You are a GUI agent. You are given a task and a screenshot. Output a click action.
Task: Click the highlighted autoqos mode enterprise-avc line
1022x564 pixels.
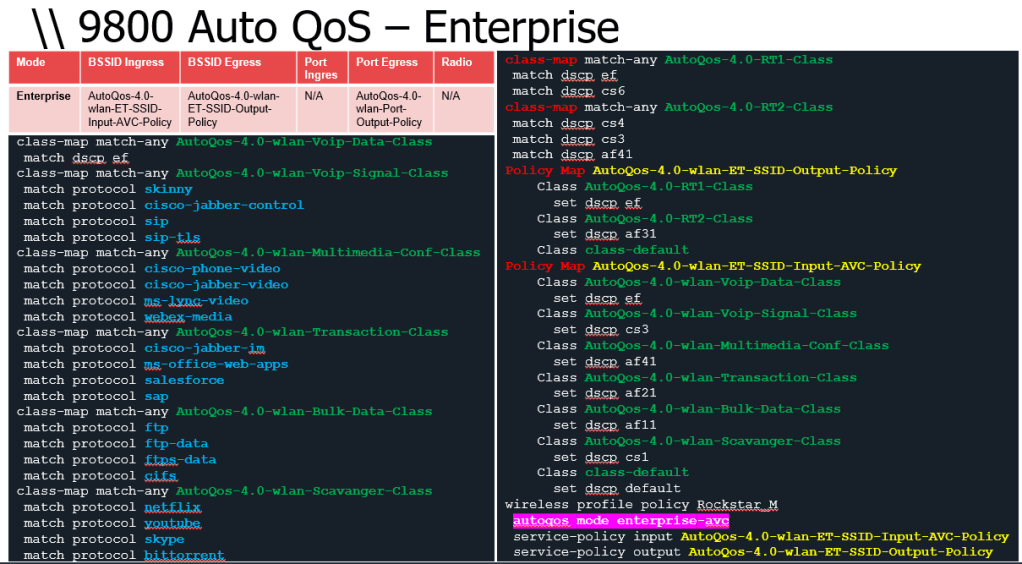coord(620,521)
